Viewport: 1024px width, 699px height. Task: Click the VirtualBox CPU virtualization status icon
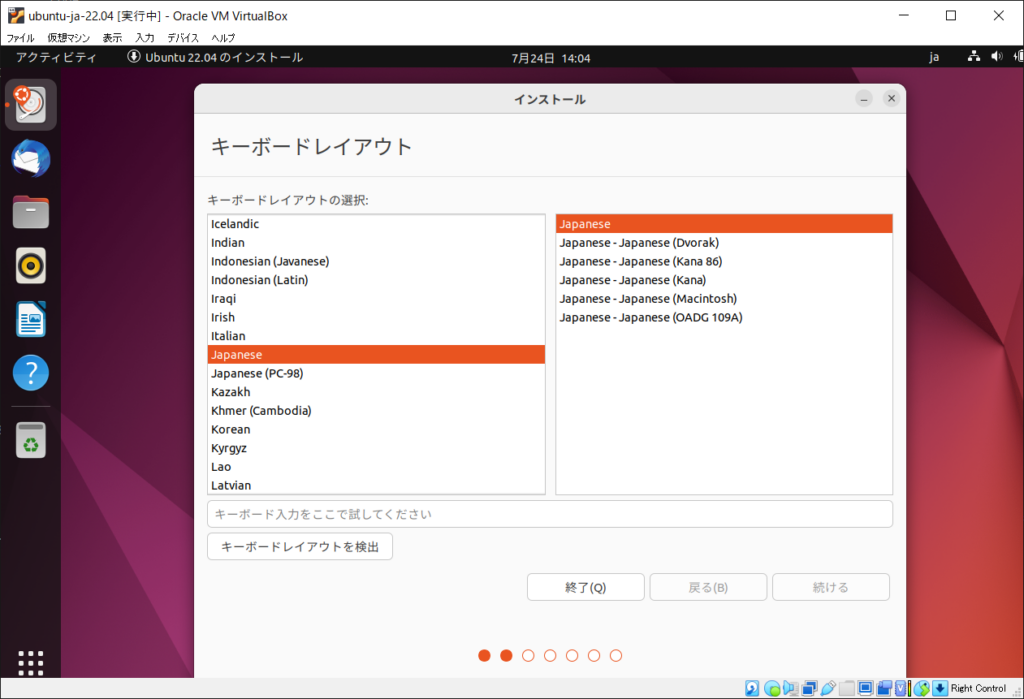click(x=902, y=688)
